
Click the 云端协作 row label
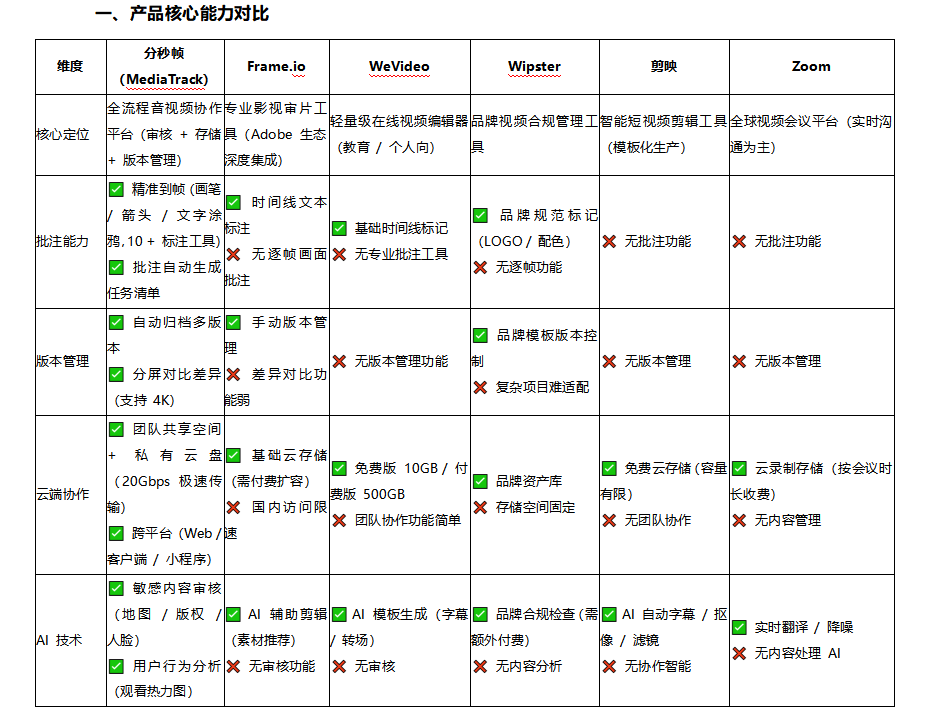[63, 494]
